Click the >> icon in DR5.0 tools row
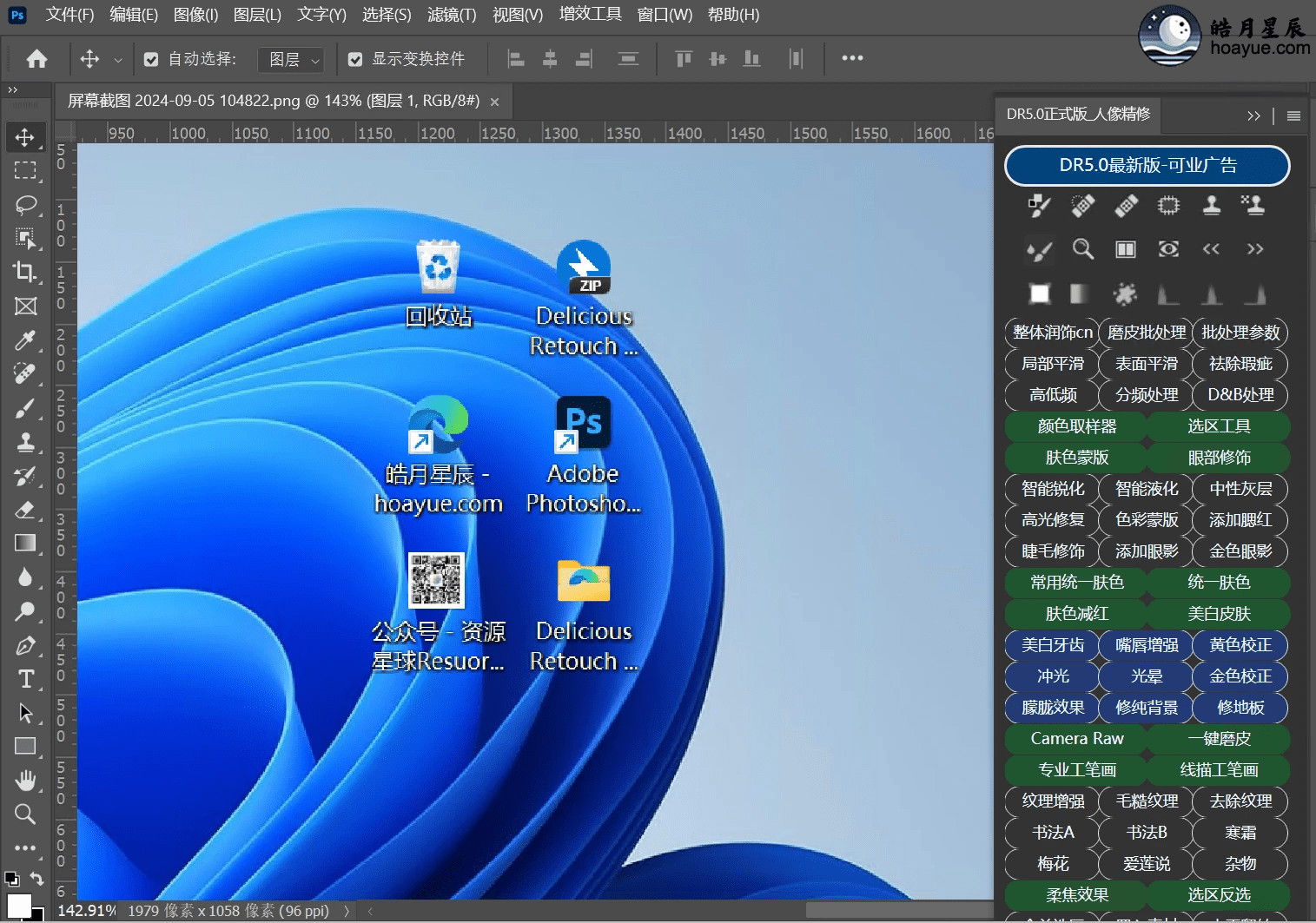The image size is (1316, 923). point(1254,249)
